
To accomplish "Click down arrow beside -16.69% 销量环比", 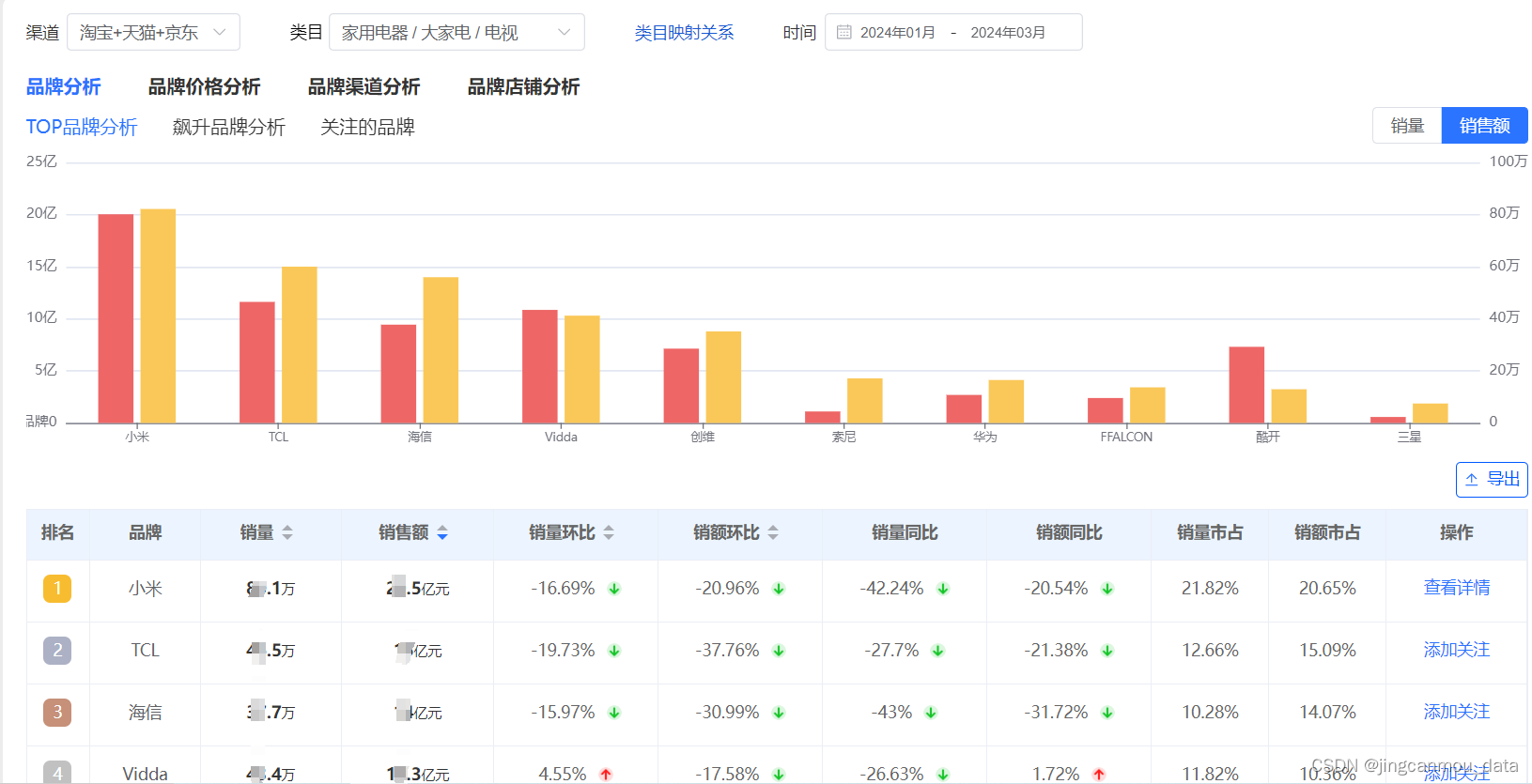I will (x=614, y=589).
